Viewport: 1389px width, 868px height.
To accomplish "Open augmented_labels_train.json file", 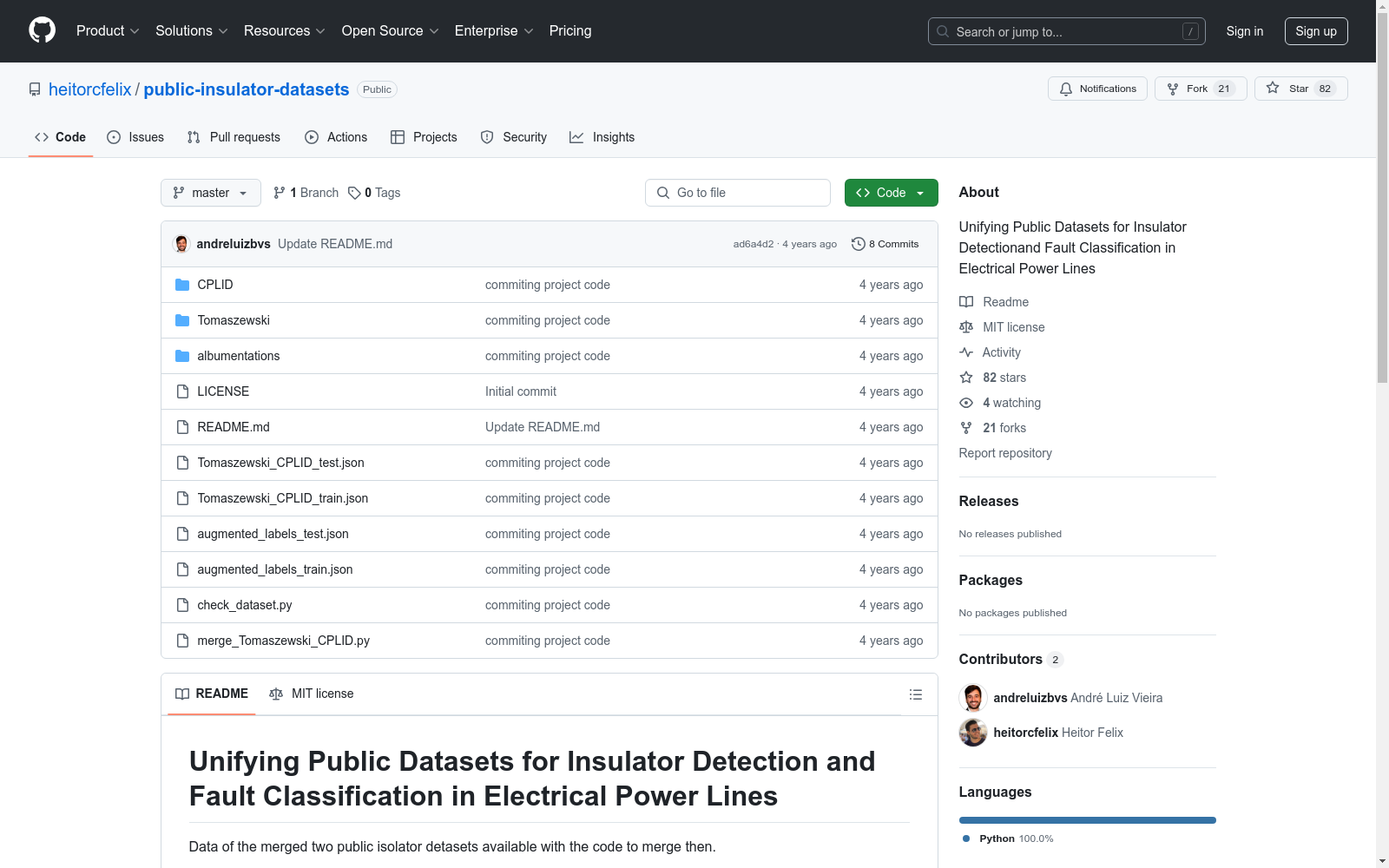I will pos(275,569).
